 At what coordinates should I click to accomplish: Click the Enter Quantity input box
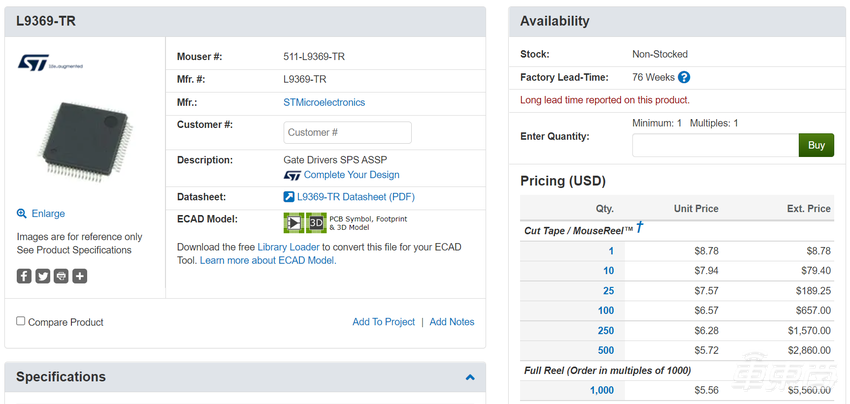(x=715, y=145)
